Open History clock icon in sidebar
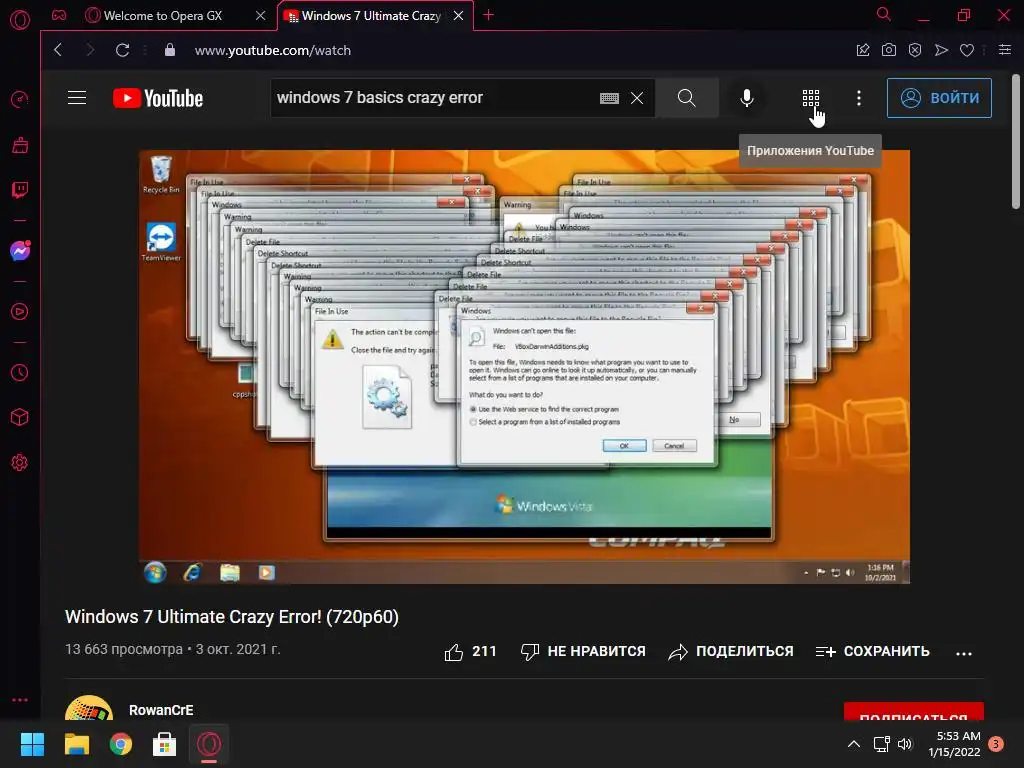Viewport: 1024px width, 768px height. coord(20,372)
